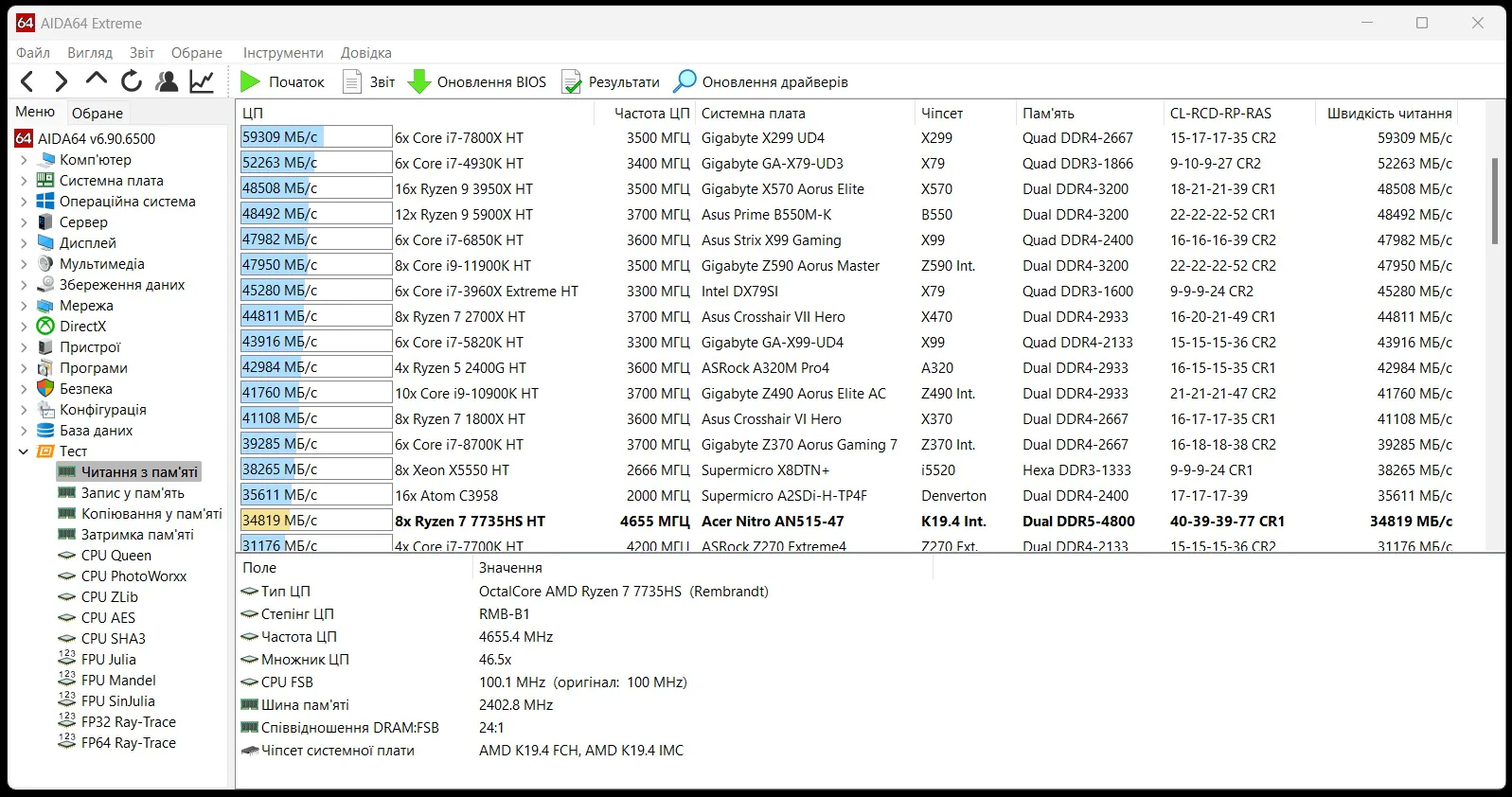Expand the Пристрої tree node
The image size is (1512, 797).
click(x=24, y=346)
